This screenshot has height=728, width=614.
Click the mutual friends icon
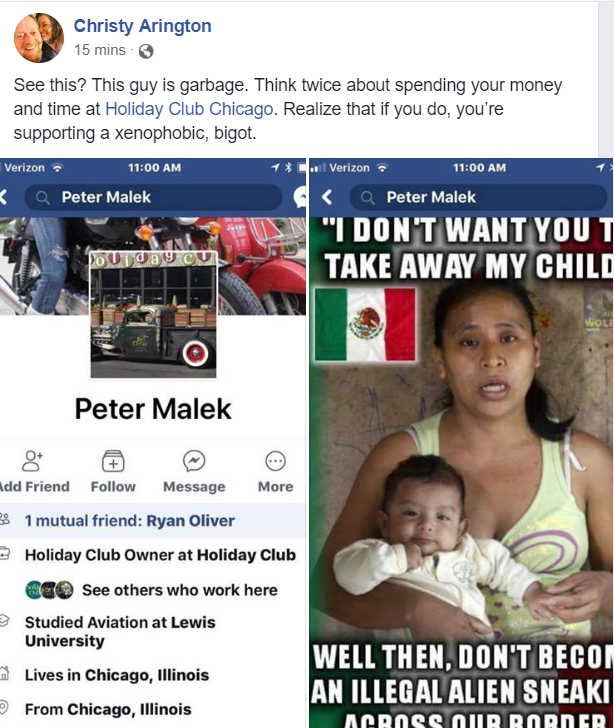[x=5, y=519]
